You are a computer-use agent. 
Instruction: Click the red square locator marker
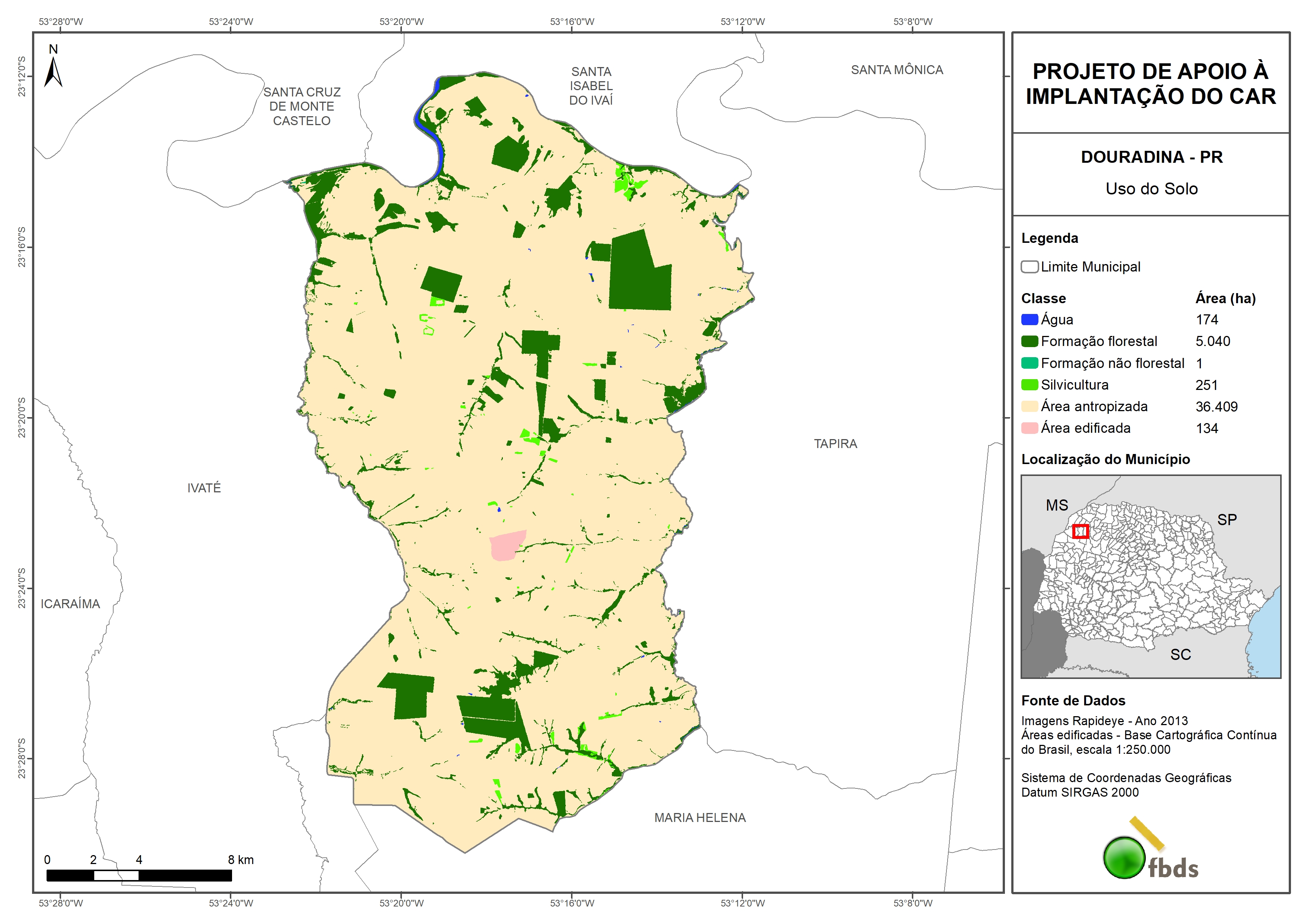click(1080, 531)
